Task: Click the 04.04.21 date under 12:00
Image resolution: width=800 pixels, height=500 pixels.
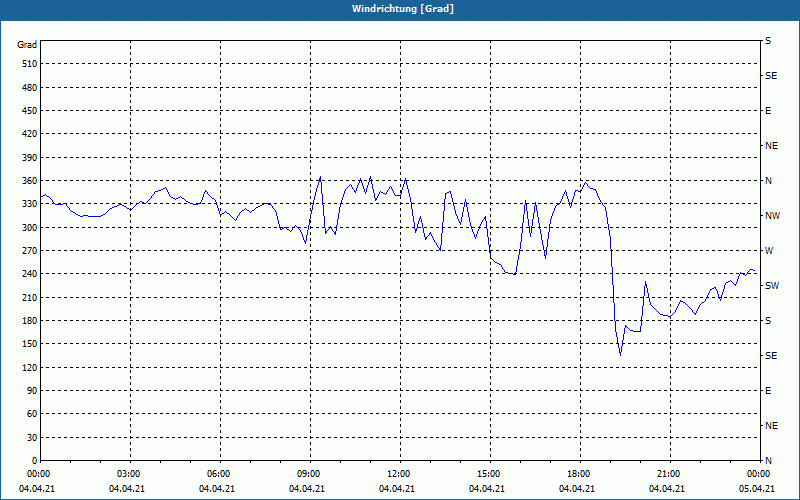Action: tap(396, 489)
